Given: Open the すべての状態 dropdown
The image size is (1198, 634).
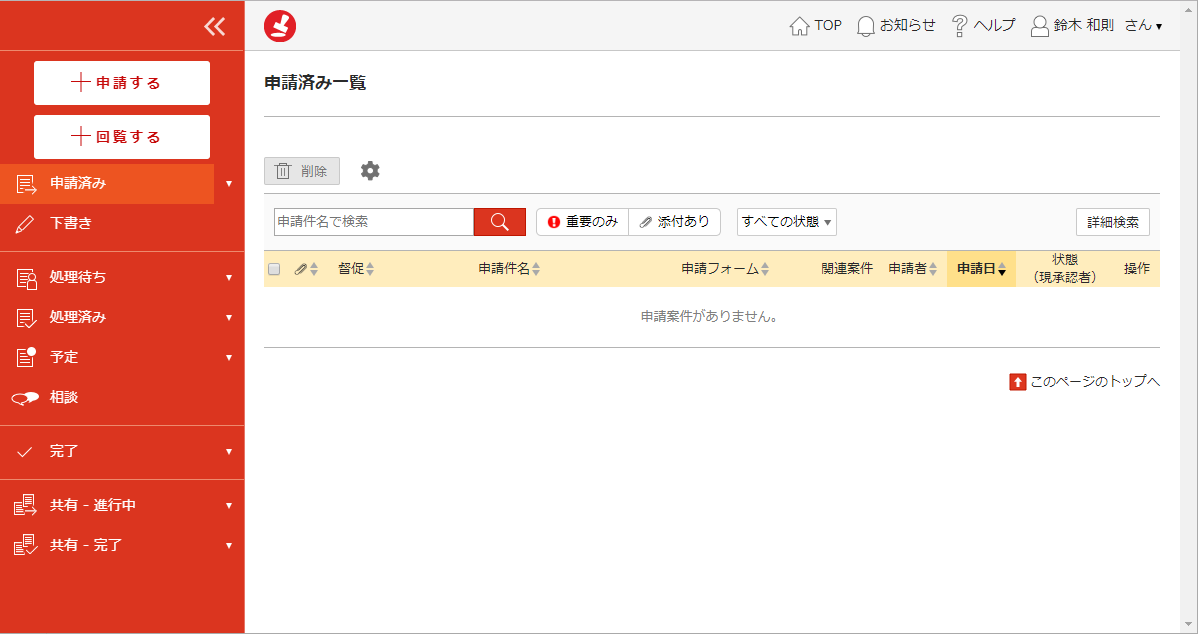Looking at the screenshot, I should click(x=786, y=222).
